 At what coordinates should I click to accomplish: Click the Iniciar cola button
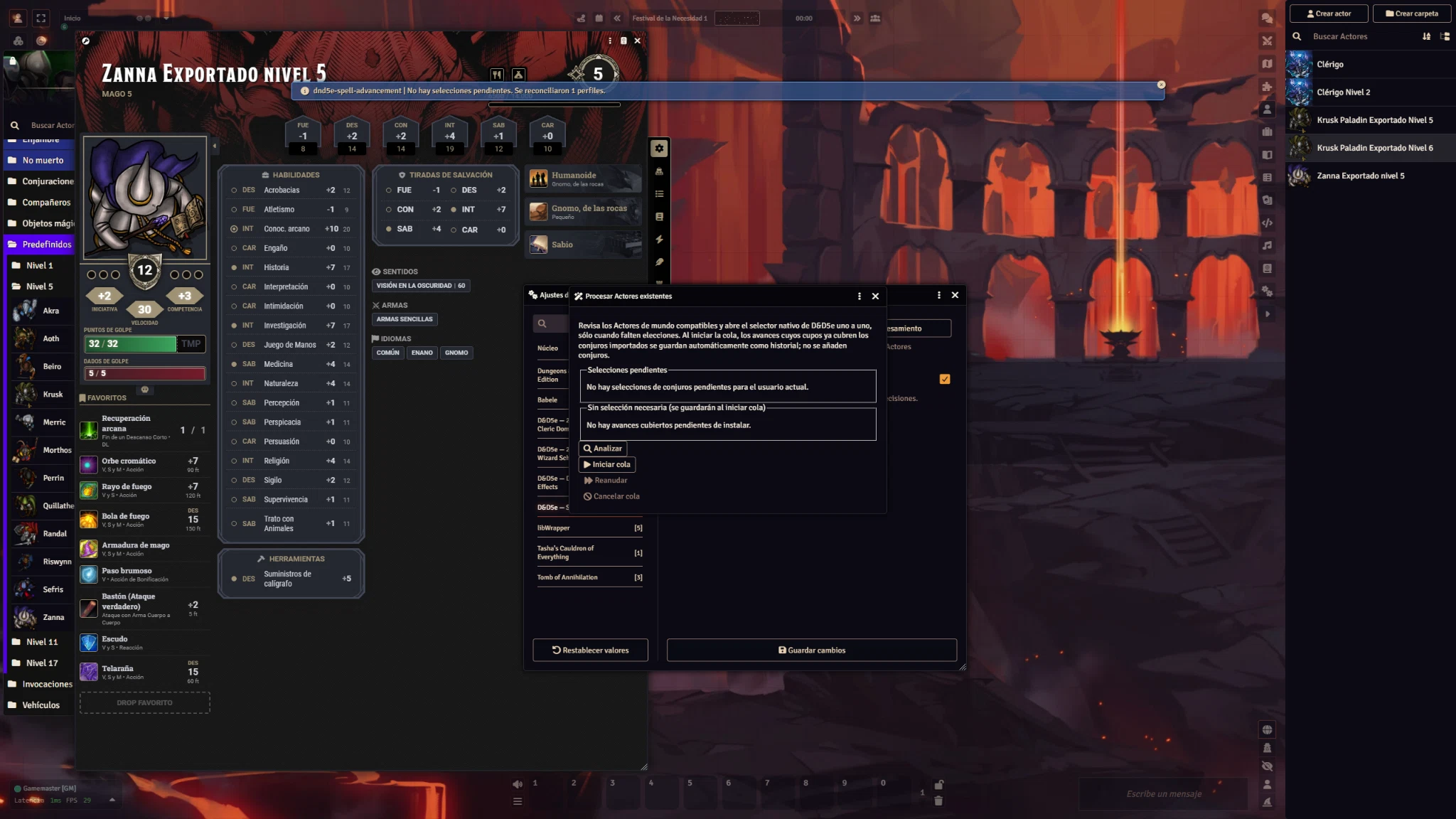point(607,465)
